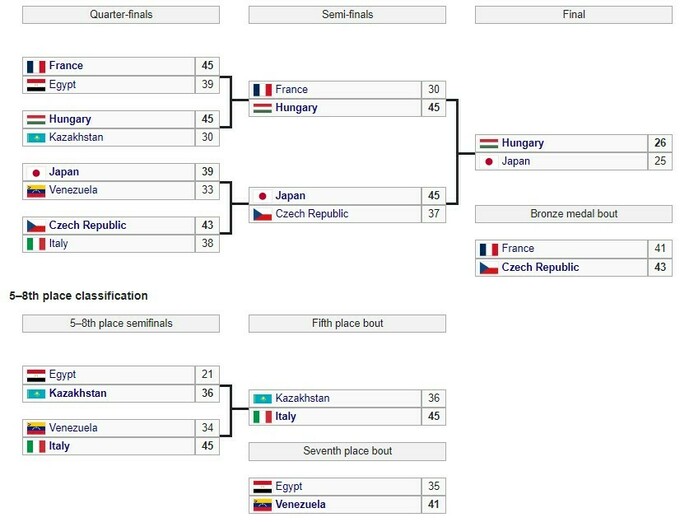Open Kazakhstan link in Fifth place bout

coord(302,398)
